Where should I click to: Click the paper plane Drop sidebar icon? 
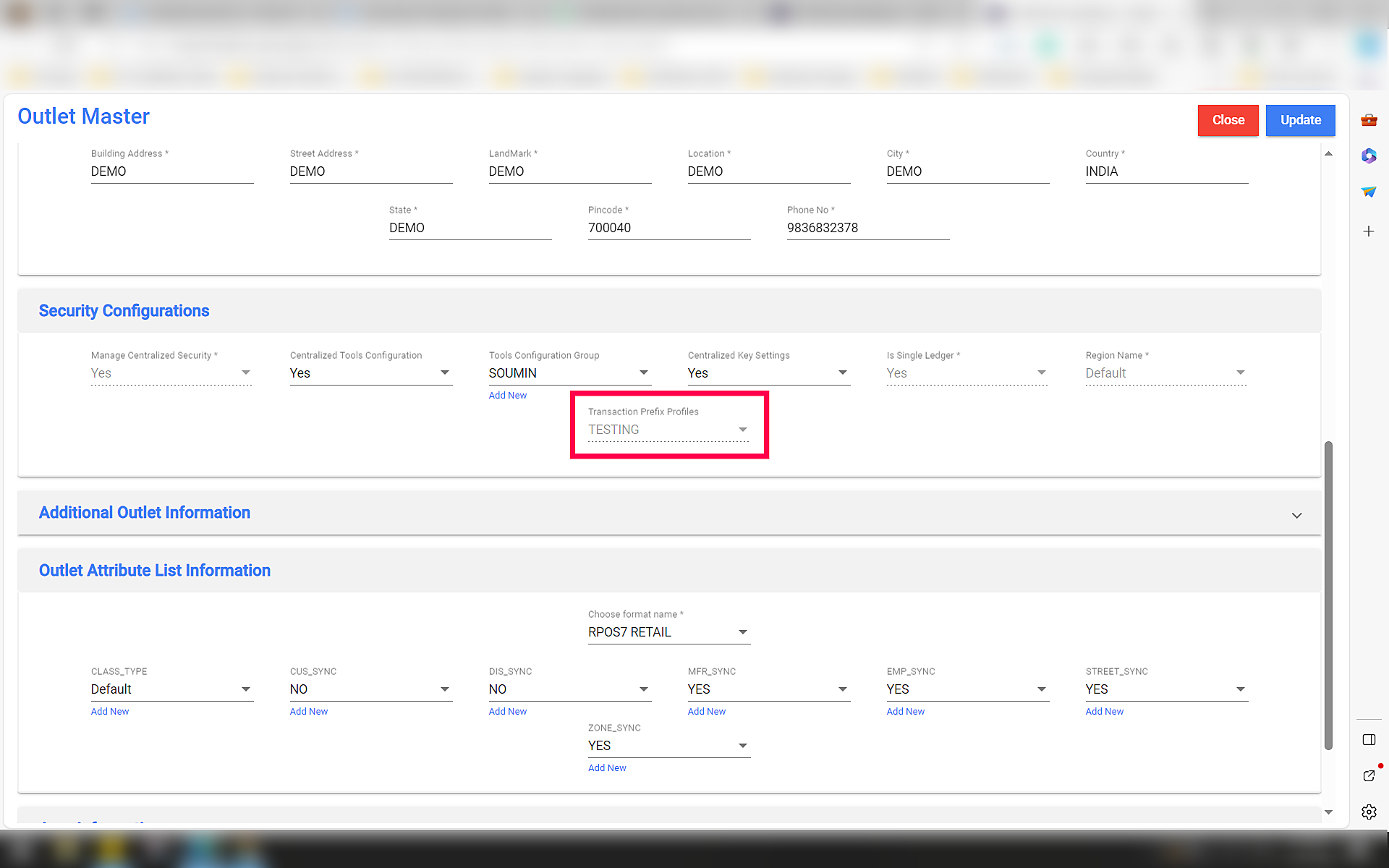coord(1368,192)
